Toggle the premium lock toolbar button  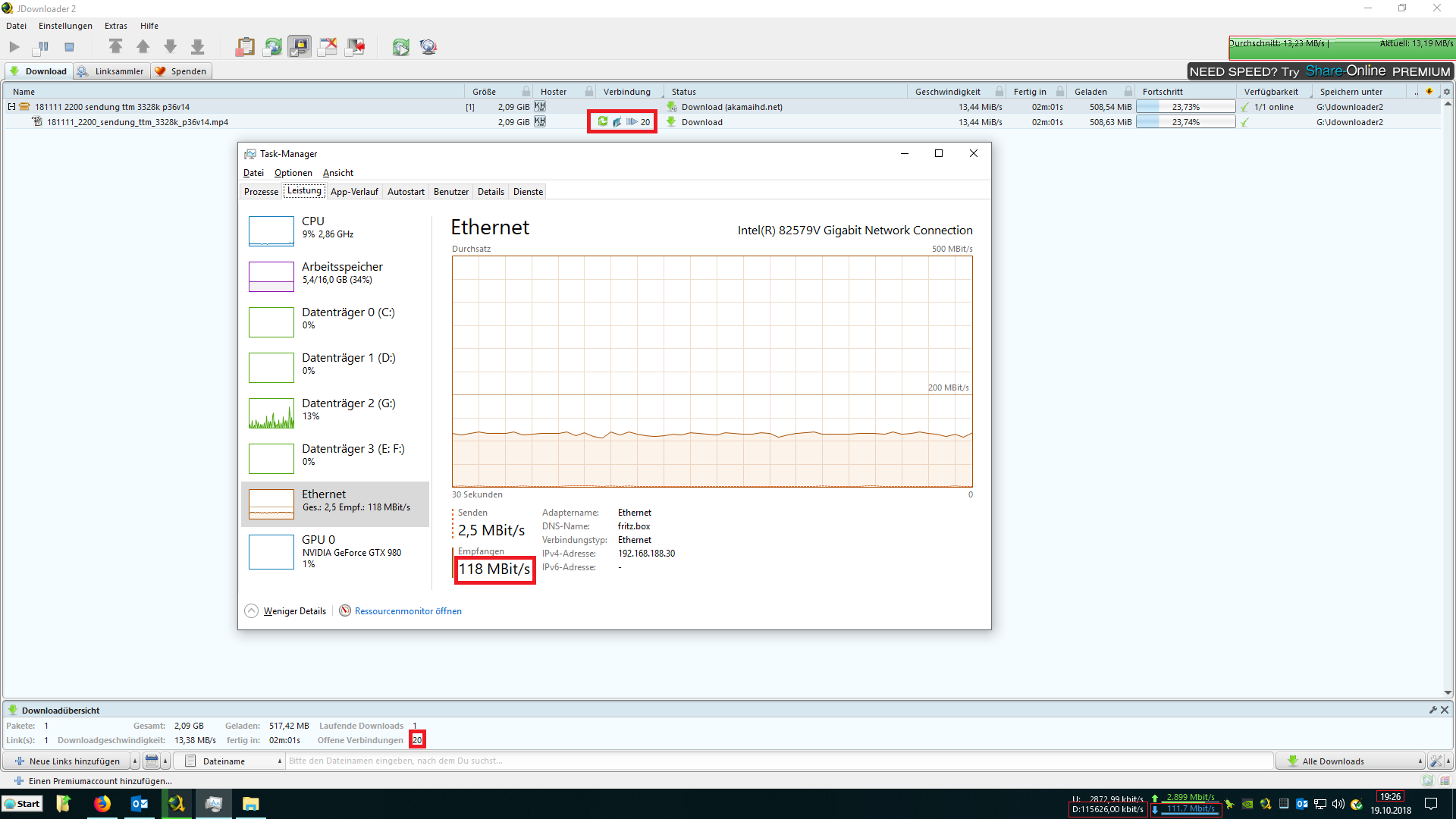click(x=300, y=47)
